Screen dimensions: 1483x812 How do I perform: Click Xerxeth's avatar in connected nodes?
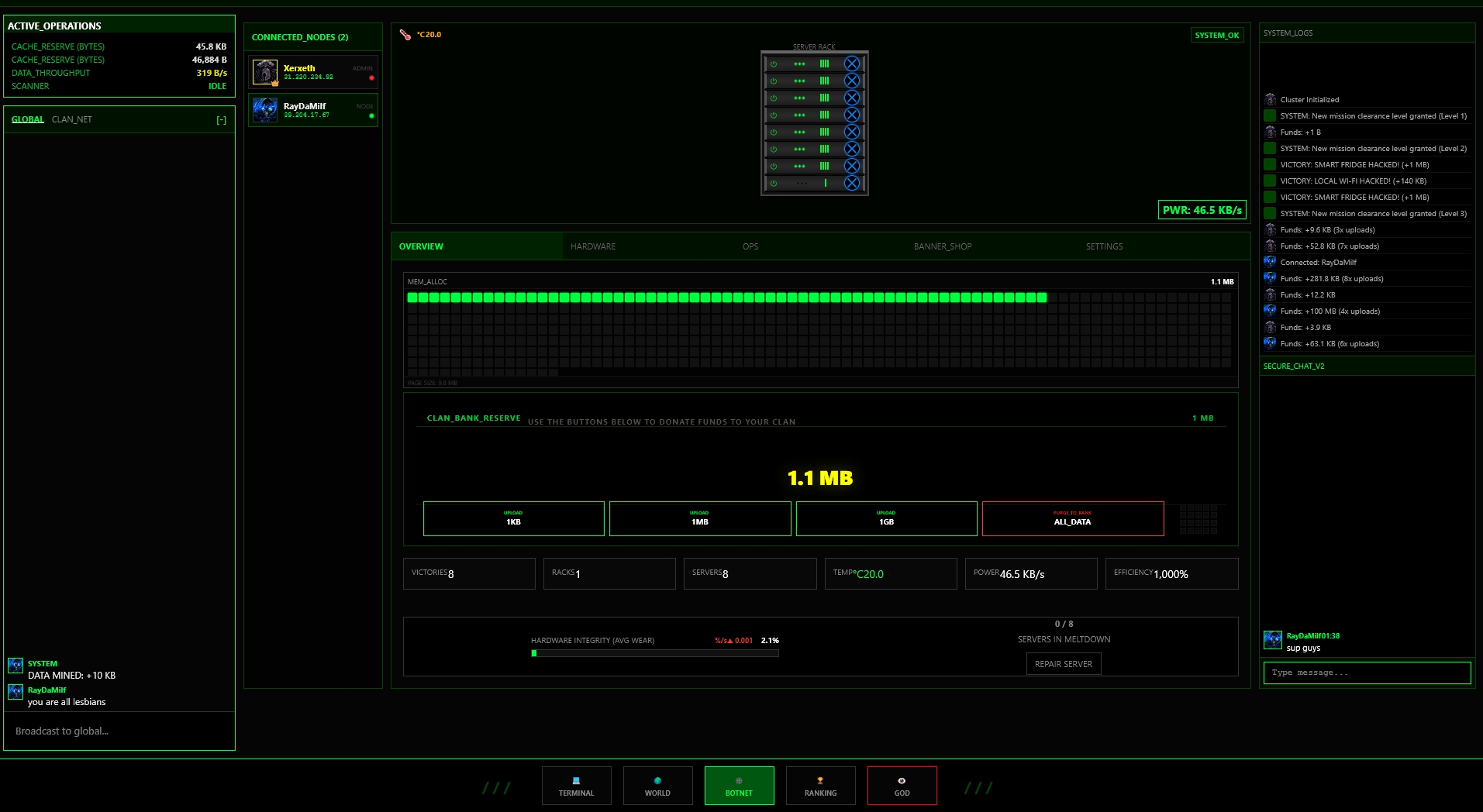click(x=265, y=72)
